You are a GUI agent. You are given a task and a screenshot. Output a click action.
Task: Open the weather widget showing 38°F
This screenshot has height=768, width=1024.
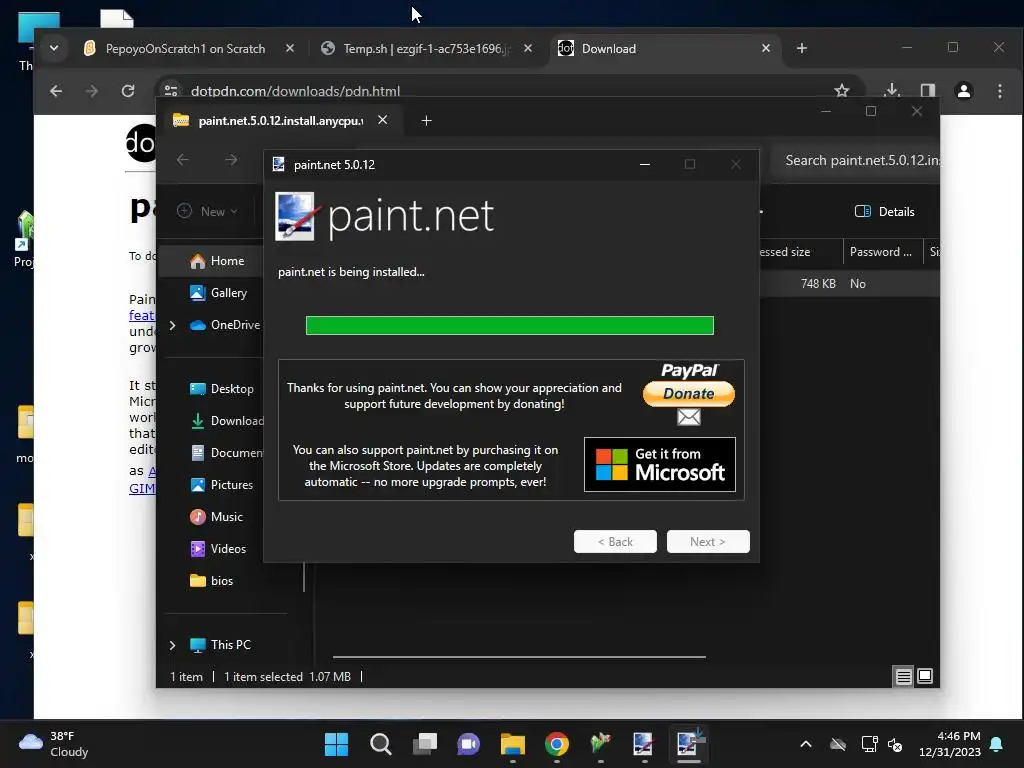click(54, 744)
